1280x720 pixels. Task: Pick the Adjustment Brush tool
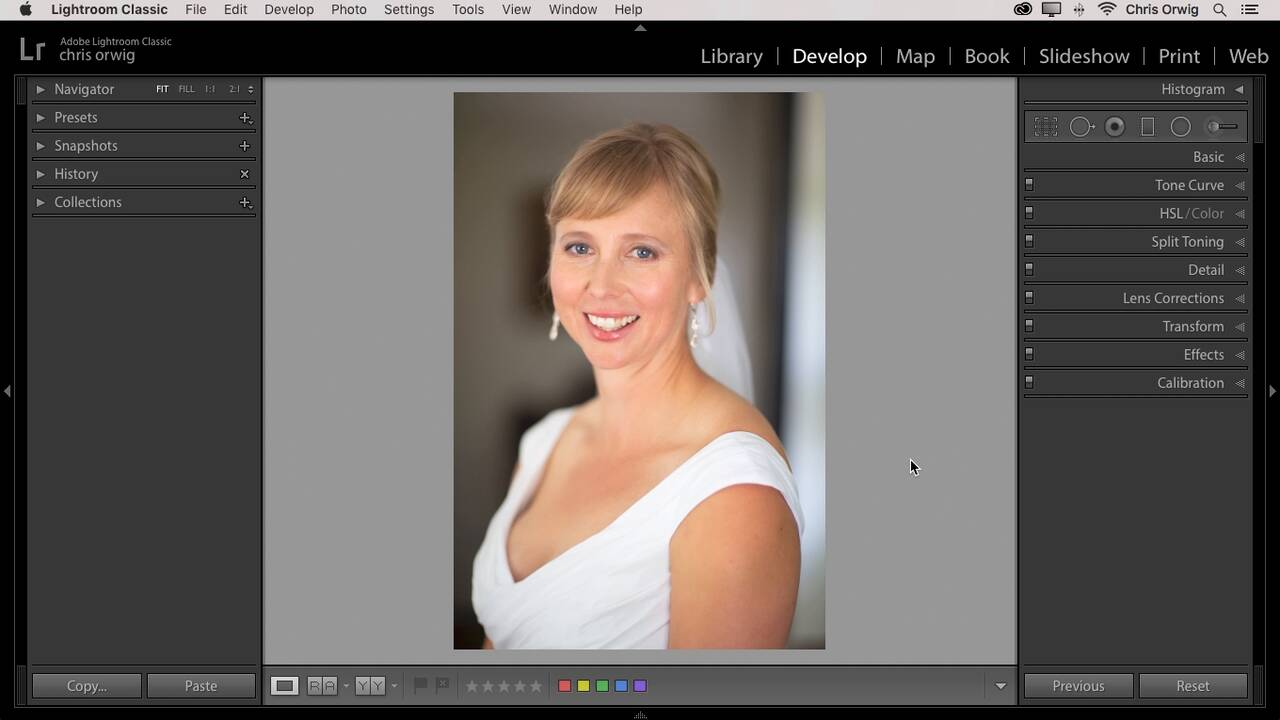pos(1222,127)
